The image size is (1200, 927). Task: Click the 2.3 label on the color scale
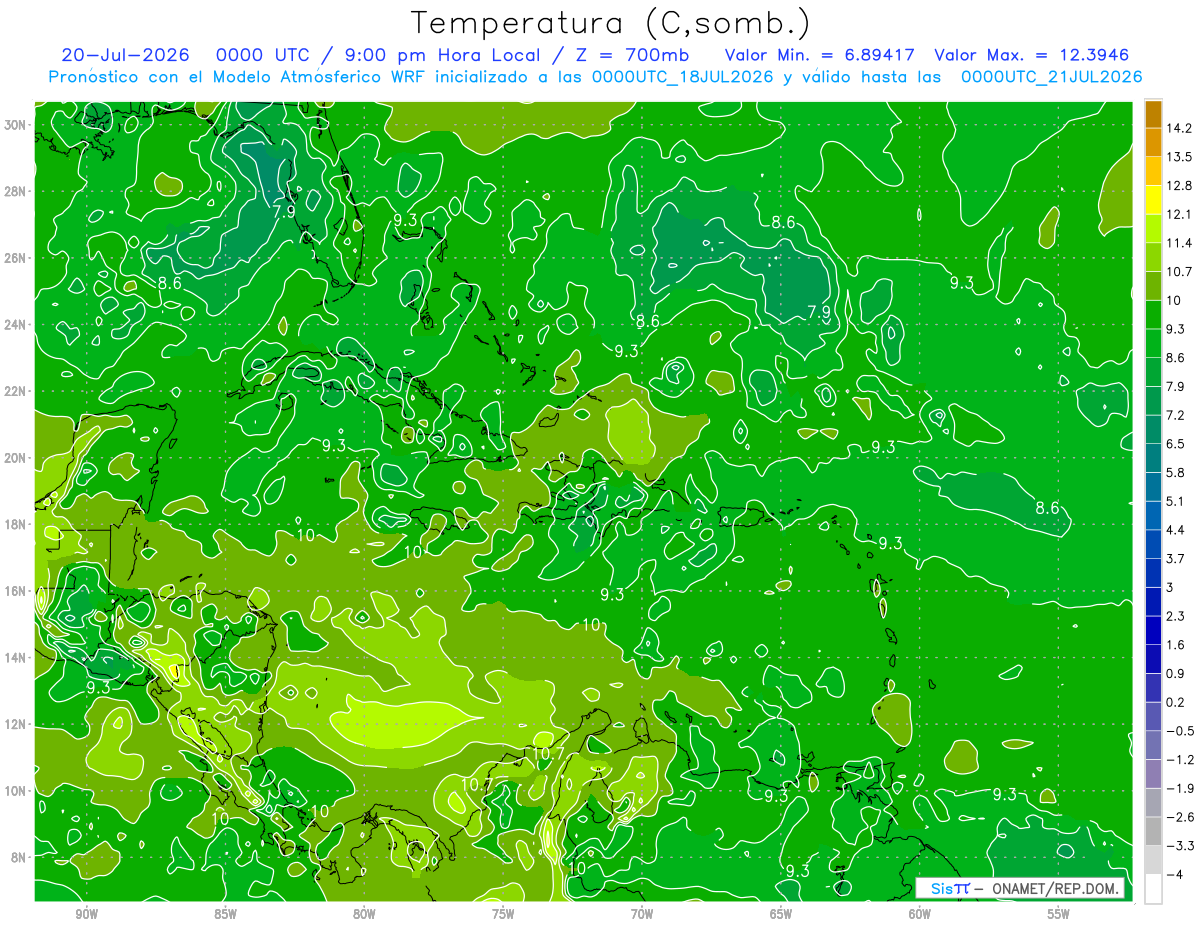tap(1175, 616)
